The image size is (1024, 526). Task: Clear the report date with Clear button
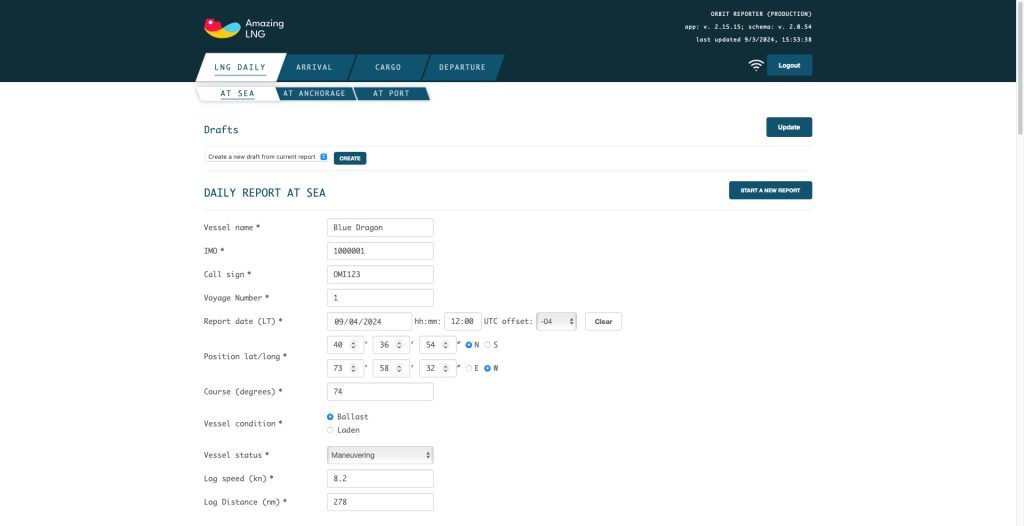click(603, 321)
